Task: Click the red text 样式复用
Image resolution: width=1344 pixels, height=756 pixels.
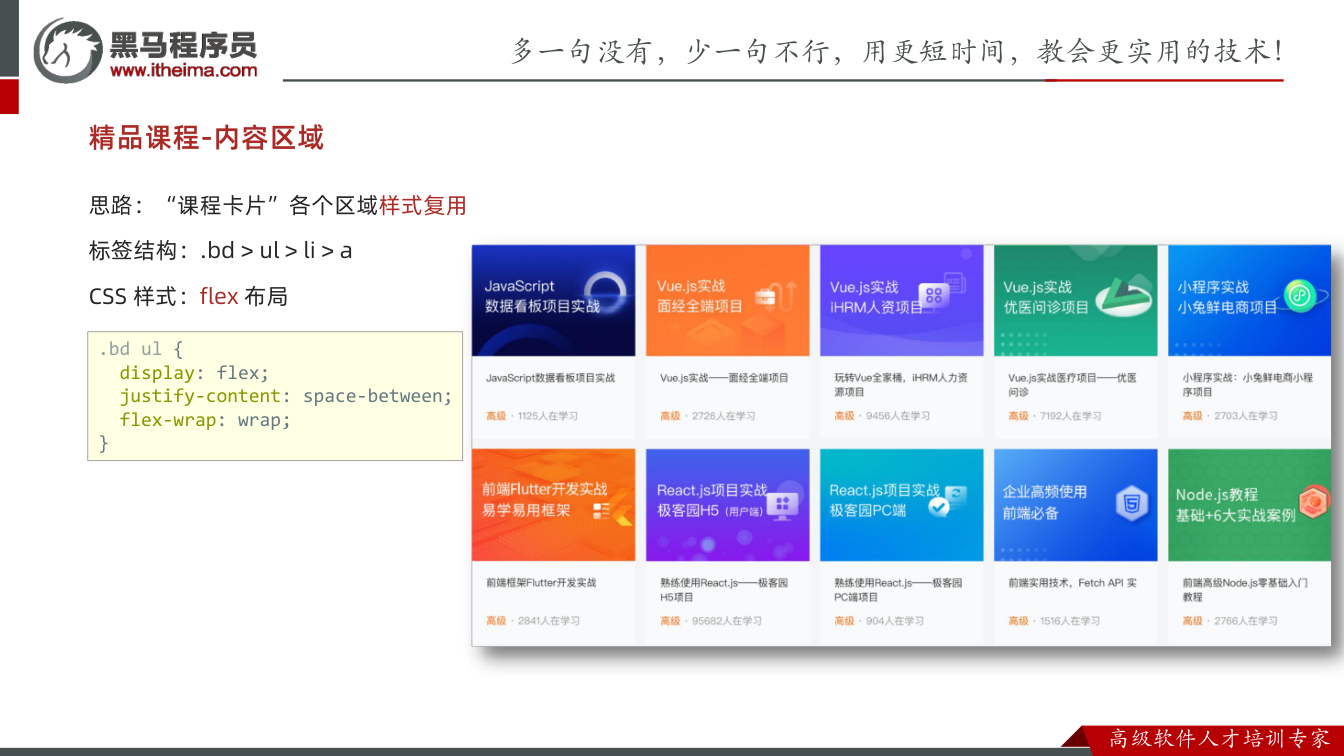Action: (423, 206)
